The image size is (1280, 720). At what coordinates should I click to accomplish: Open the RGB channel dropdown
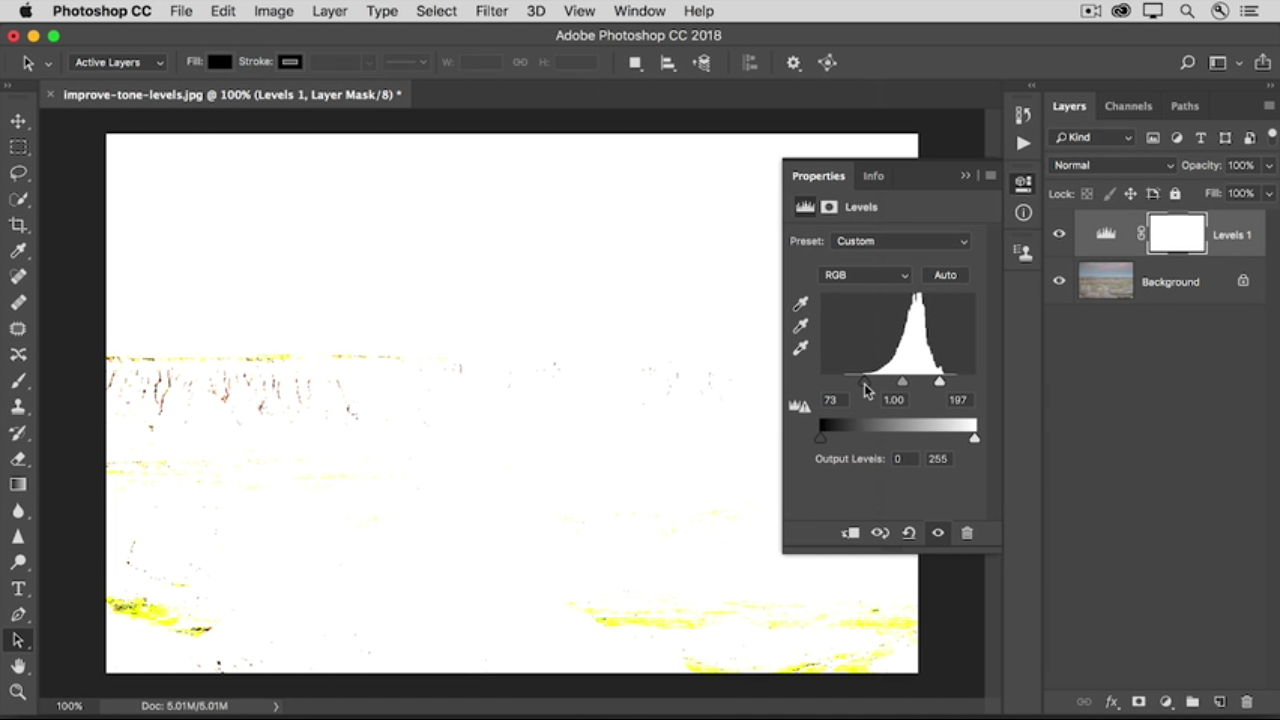[x=865, y=275]
